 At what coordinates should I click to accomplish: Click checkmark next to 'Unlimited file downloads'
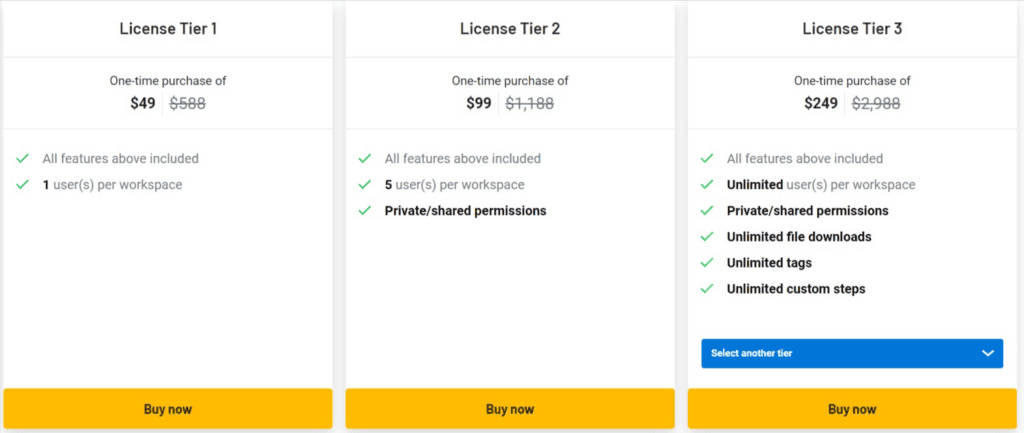tap(707, 237)
